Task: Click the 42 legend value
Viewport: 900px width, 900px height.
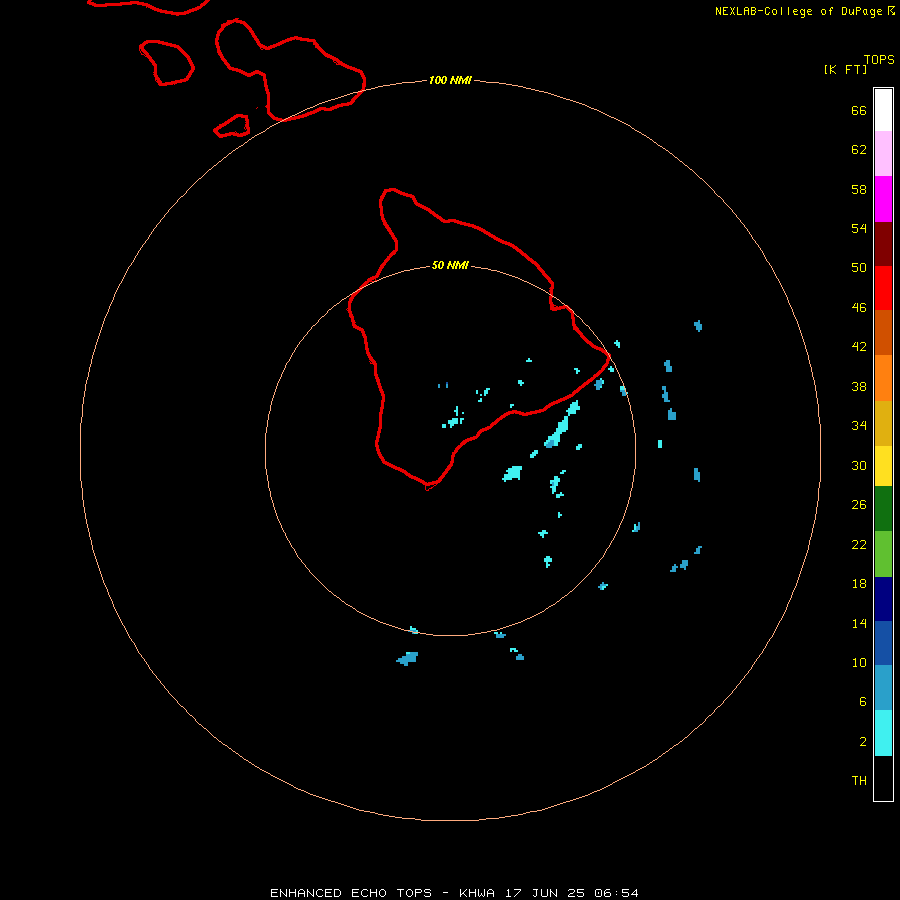Action: (859, 347)
